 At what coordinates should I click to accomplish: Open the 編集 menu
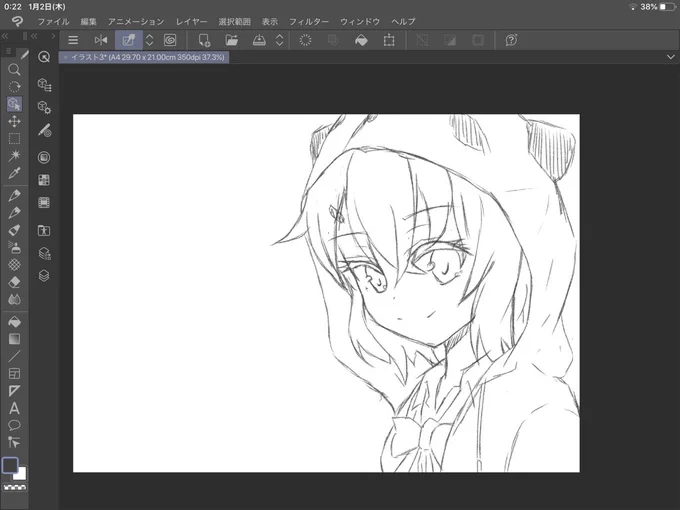pyautogui.click(x=88, y=22)
